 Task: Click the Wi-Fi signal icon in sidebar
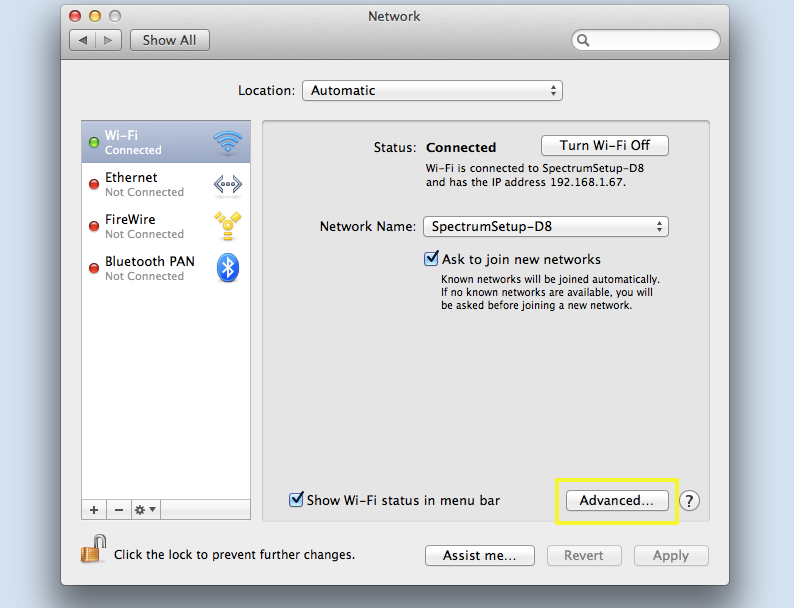tap(228, 142)
